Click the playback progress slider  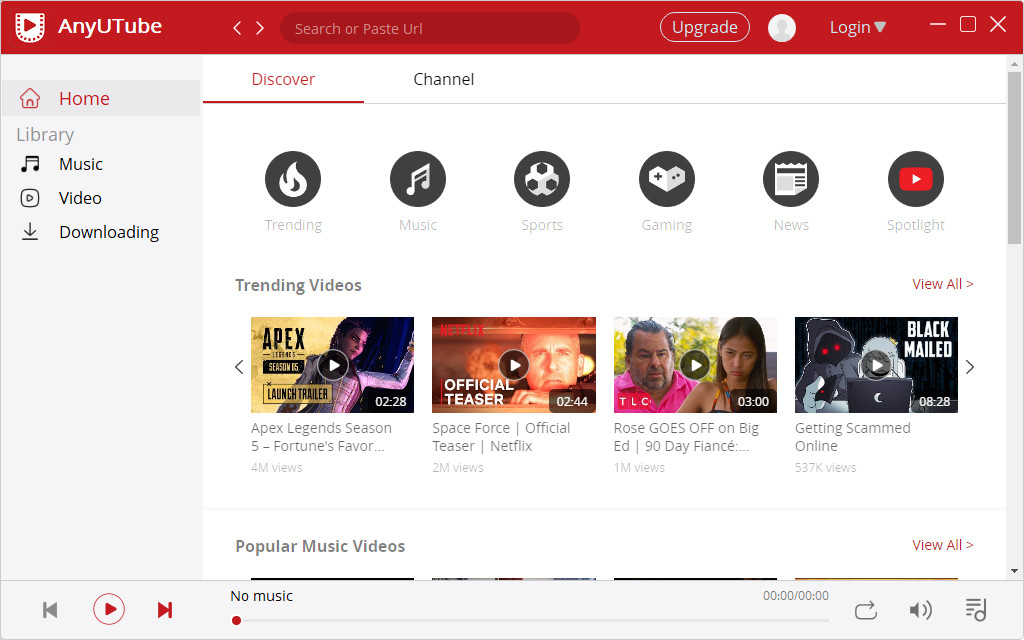530,620
